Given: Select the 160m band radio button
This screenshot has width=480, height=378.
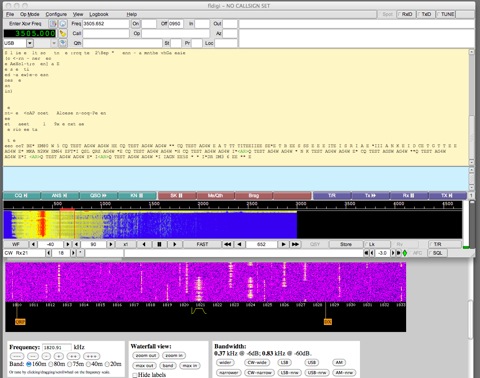Looking at the screenshot, I should click(x=29, y=364).
